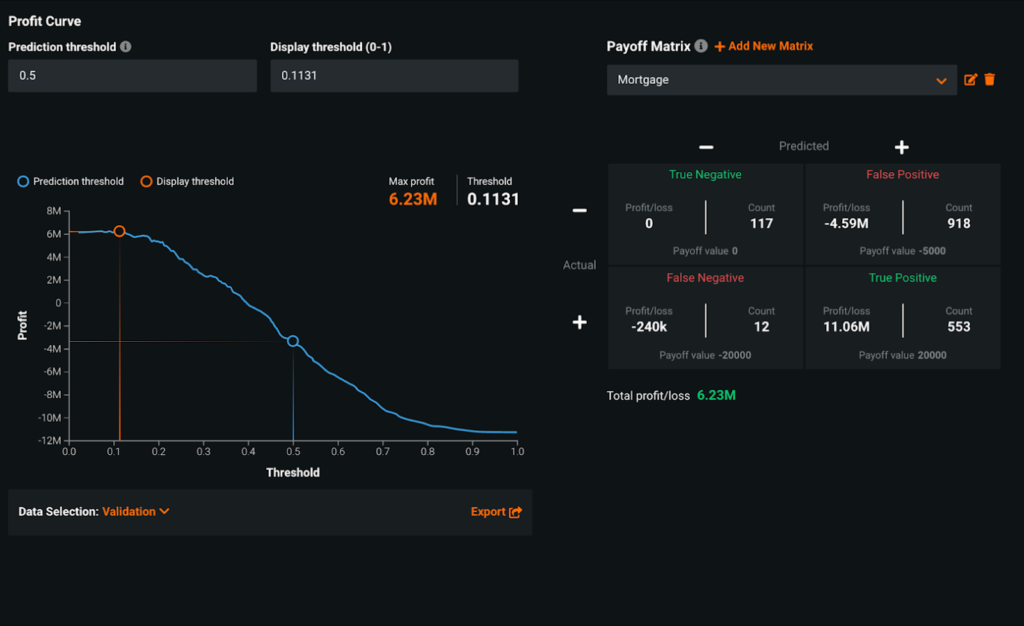The width and height of the screenshot is (1024, 626).
Task: Click the Prediction threshold input field
Action: pyautogui.click(x=132, y=75)
